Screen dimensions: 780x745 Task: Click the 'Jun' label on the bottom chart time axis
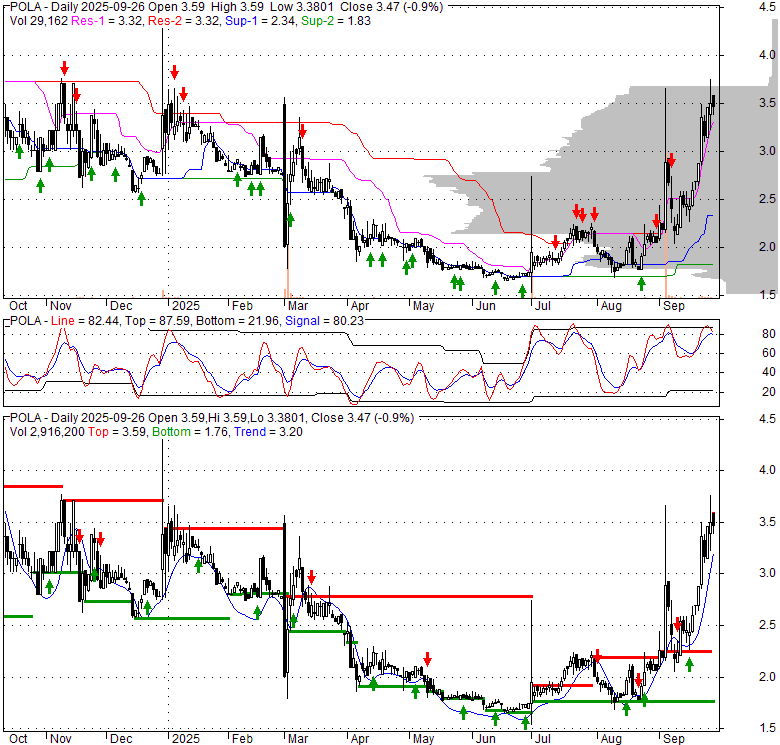tap(486, 739)
